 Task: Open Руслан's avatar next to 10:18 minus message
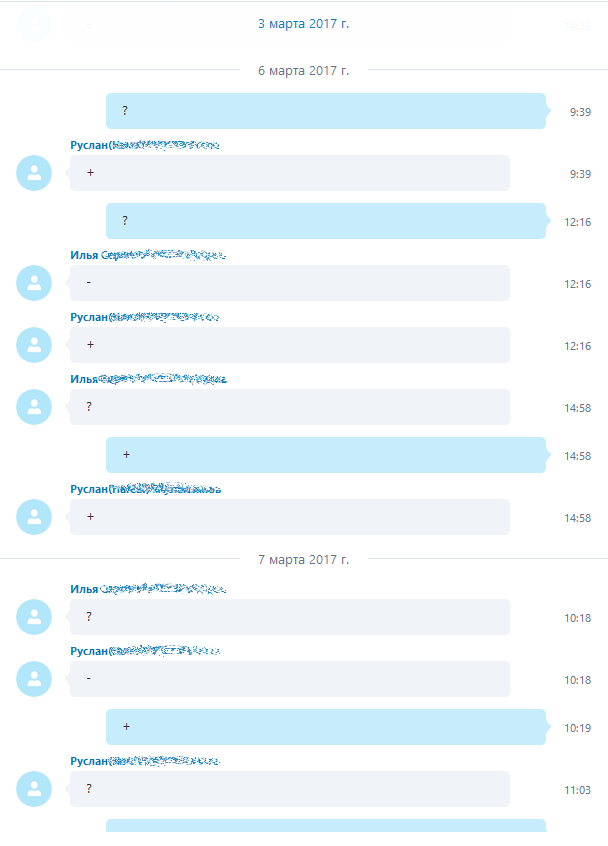pos(34,679)
